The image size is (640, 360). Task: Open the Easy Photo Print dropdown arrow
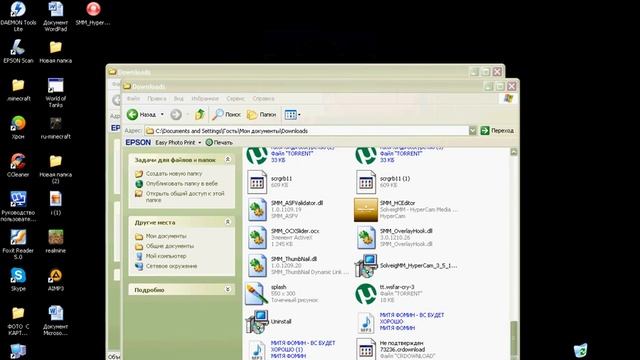coord(200,142)
